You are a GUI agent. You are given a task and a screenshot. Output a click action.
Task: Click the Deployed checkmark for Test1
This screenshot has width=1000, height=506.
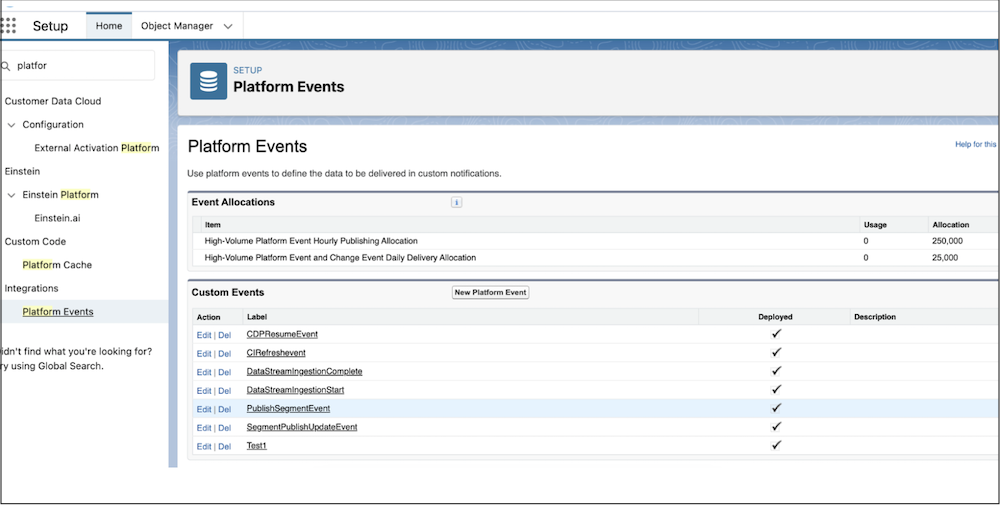[776, 445]
